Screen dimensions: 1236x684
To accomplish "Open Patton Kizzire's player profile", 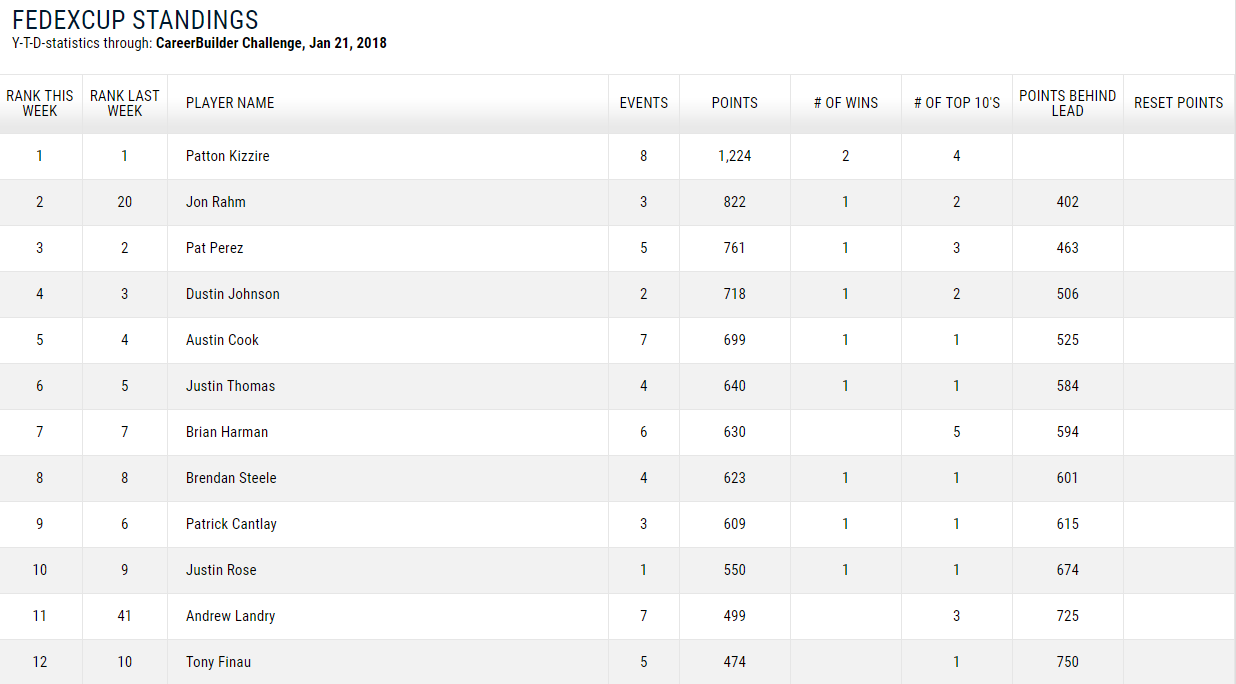I will pos(228,156).
